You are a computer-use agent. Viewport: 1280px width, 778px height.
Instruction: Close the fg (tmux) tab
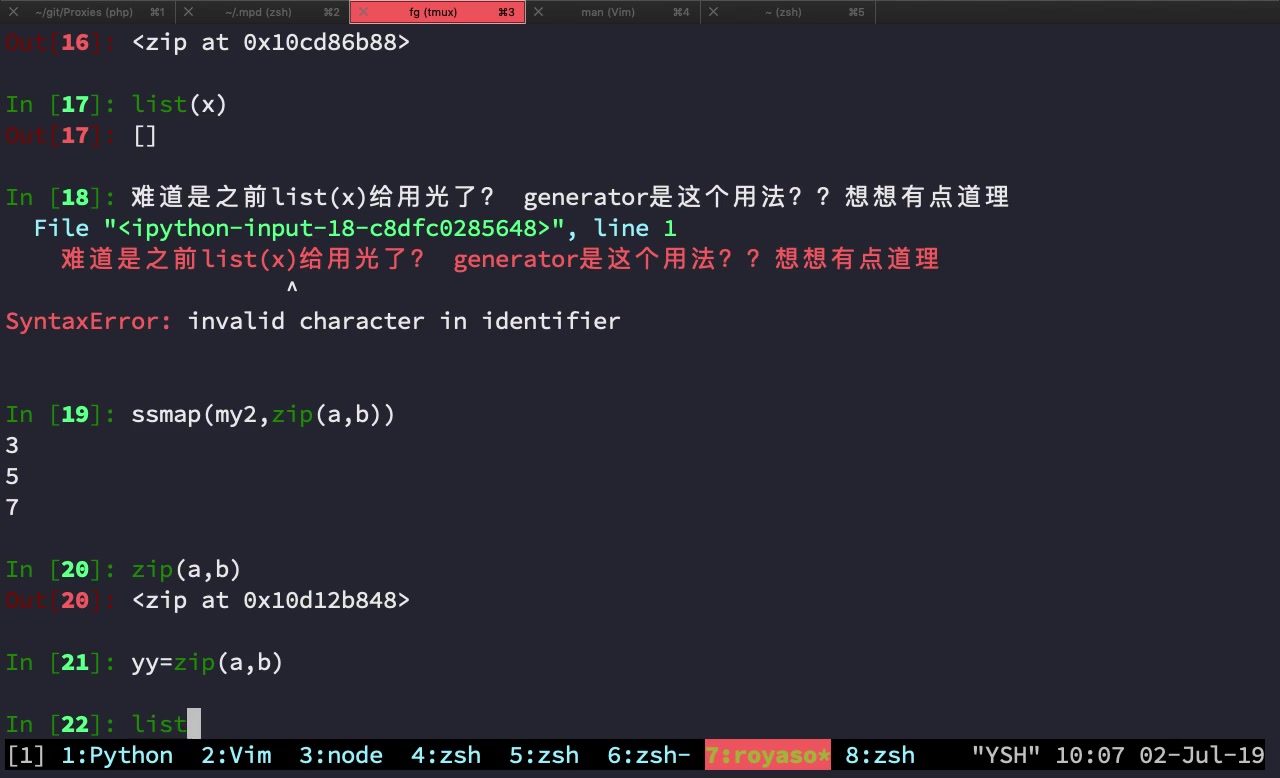(363, 12)
